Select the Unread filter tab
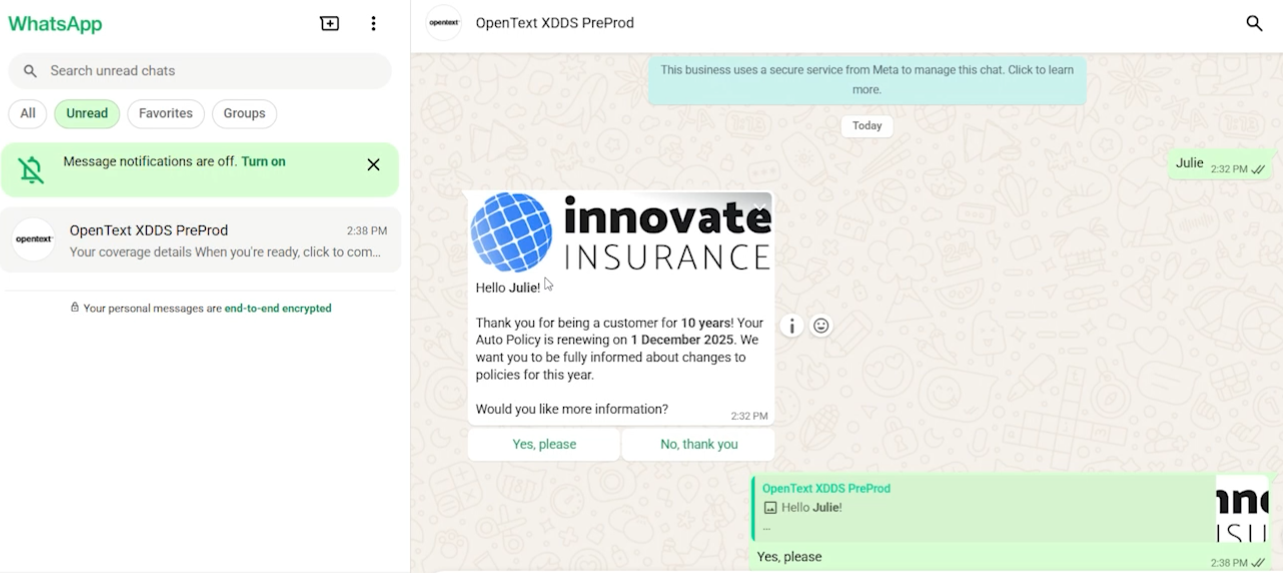 pyautogui.click(x=87, y=113)
